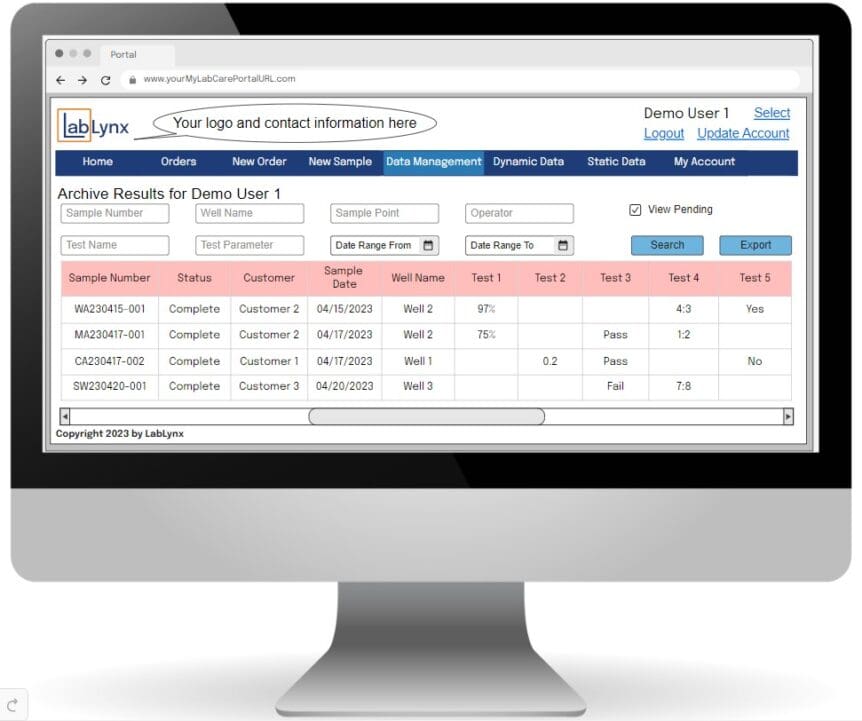Reload the page with the refresh icon
The height and width of the screenshot is (721, 862).
pos(105,78)
